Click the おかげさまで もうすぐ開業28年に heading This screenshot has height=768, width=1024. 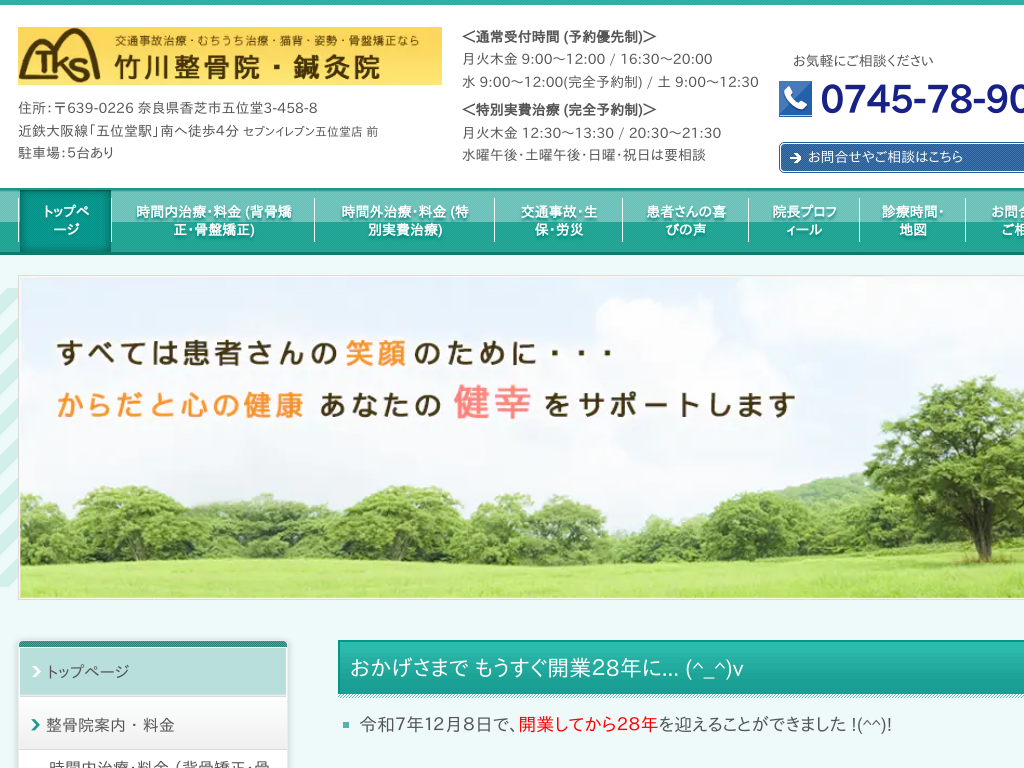546,668
